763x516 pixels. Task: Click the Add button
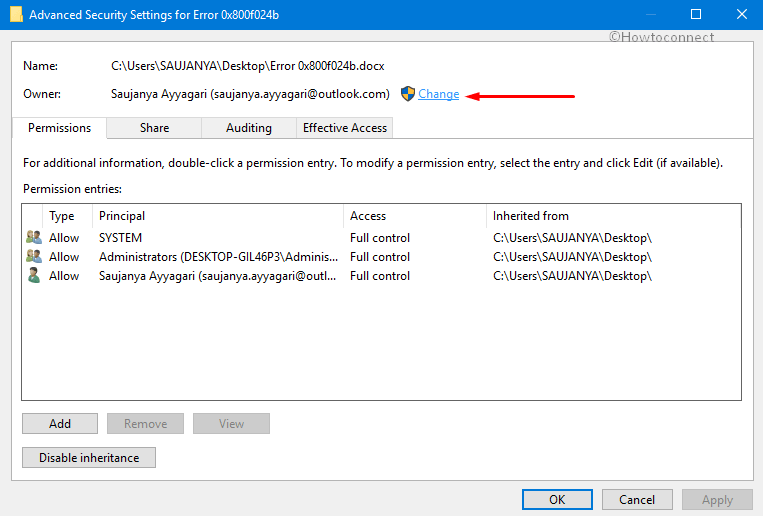pyautogui.click(x=60, y=424)
